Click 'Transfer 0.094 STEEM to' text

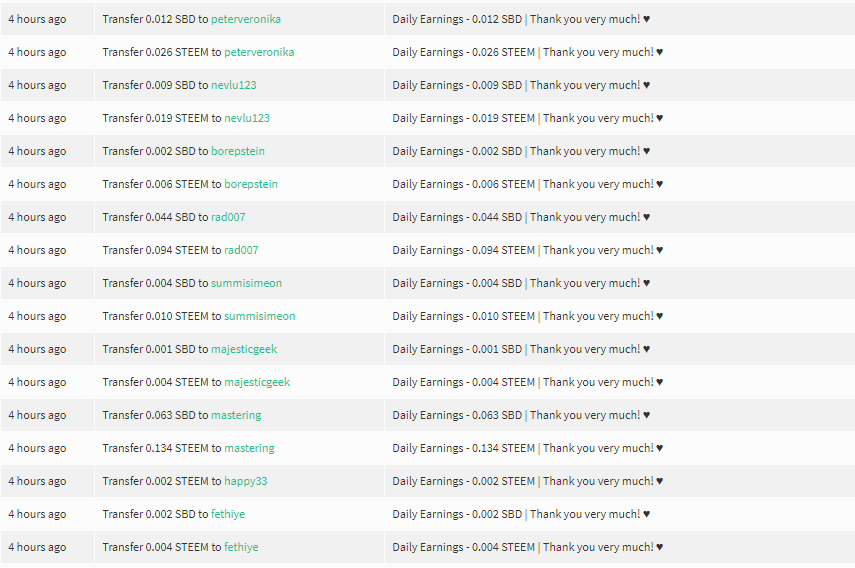point(162,250)
